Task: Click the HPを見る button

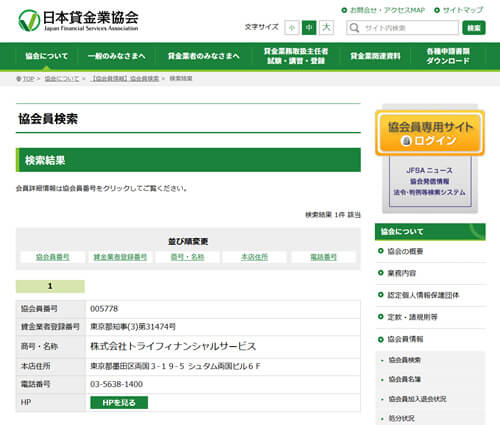Action: pyautogui.click(x=119, y=403)
